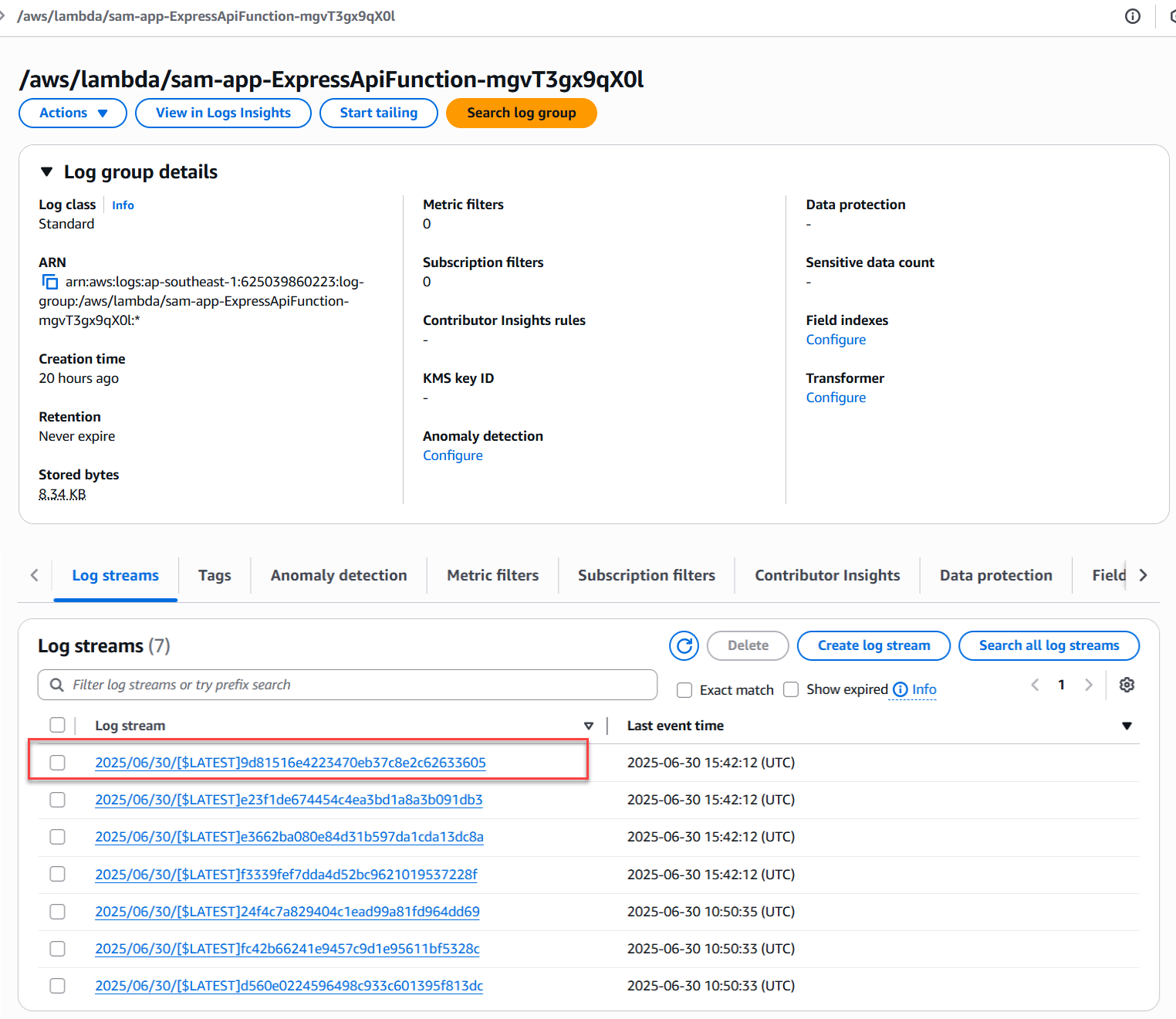Viewport: 1176px width, 1019px height.
Task: Open log streams table preferences gear
Action: pyautogui.click(x=1127, y=685)
